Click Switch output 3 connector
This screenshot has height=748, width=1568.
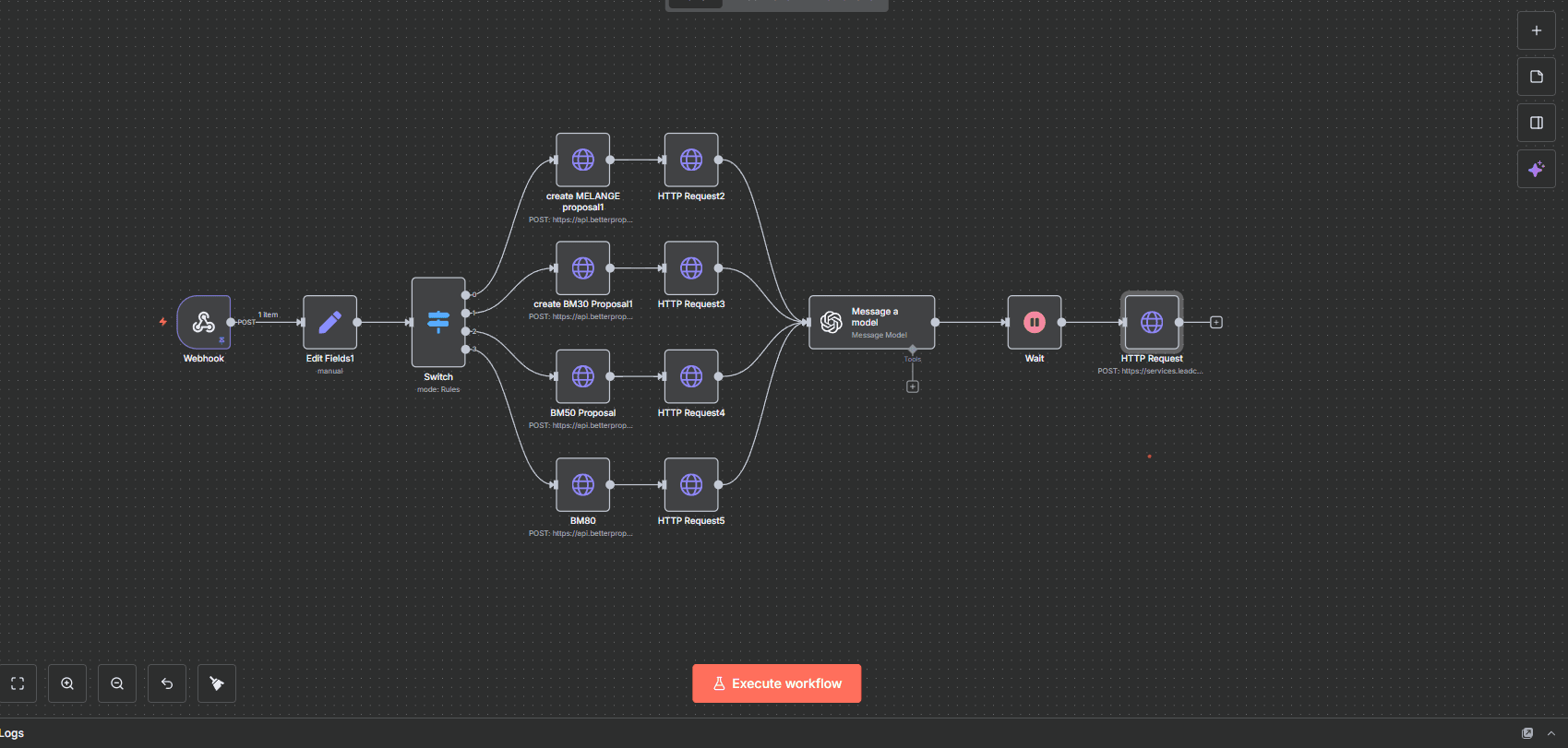click(465, 350)
